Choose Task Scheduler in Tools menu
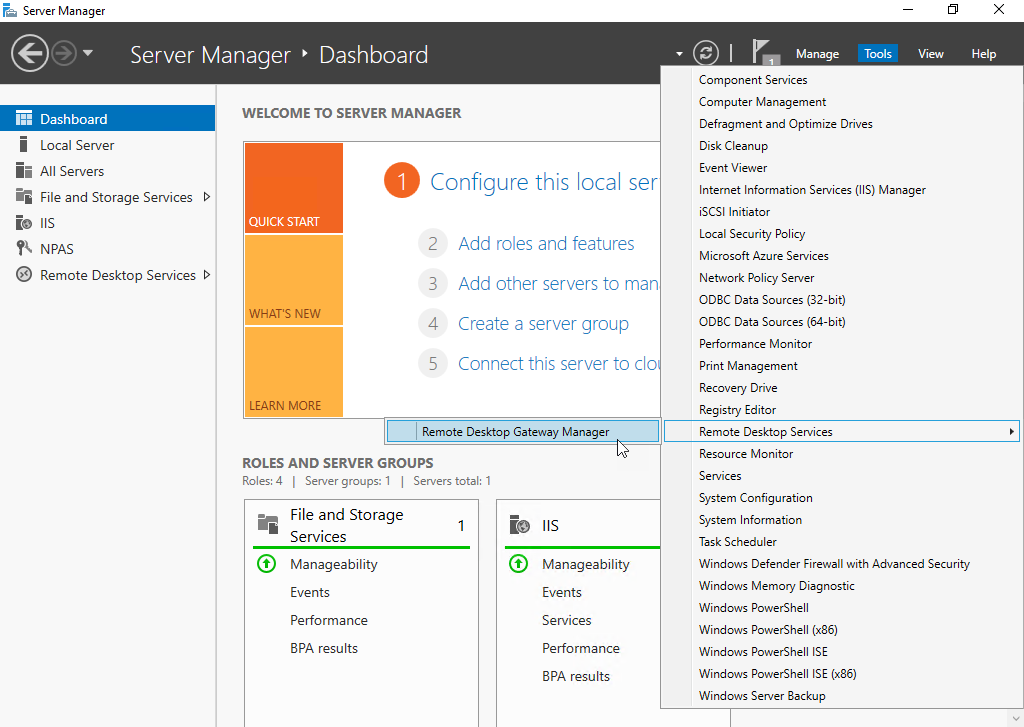The image size is (1024, 727). click(x=737, y=541)
